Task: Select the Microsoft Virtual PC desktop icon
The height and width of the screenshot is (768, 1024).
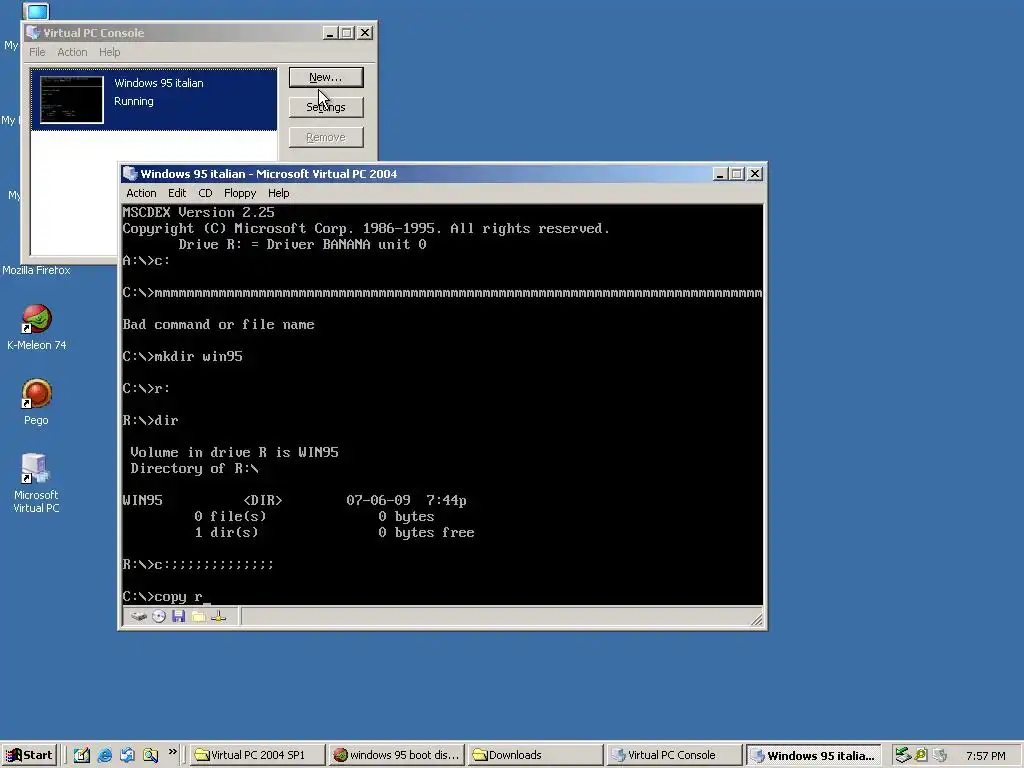Action: [x=37, y=483]
